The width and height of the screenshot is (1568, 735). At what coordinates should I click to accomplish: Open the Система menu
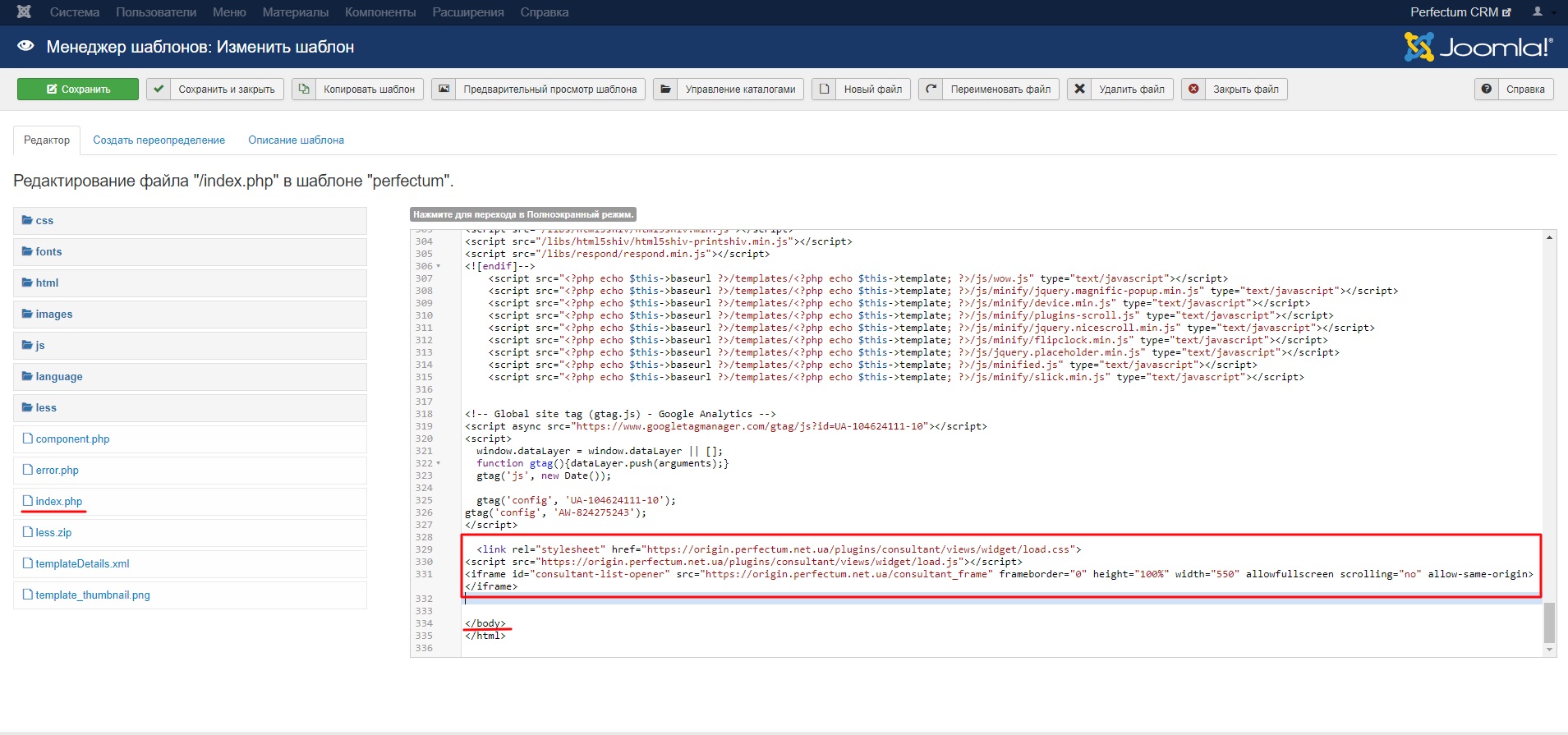(x=75, y=12)
